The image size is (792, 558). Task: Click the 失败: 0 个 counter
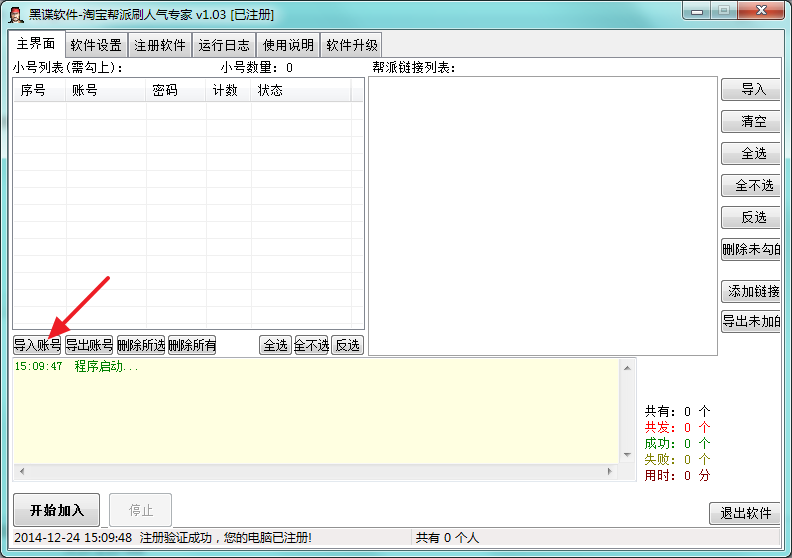[x=677, y=459]
